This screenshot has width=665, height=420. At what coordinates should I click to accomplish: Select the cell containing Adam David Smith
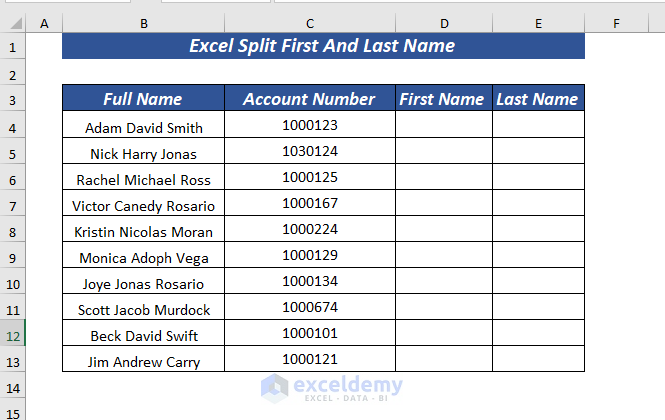point(143,127)
